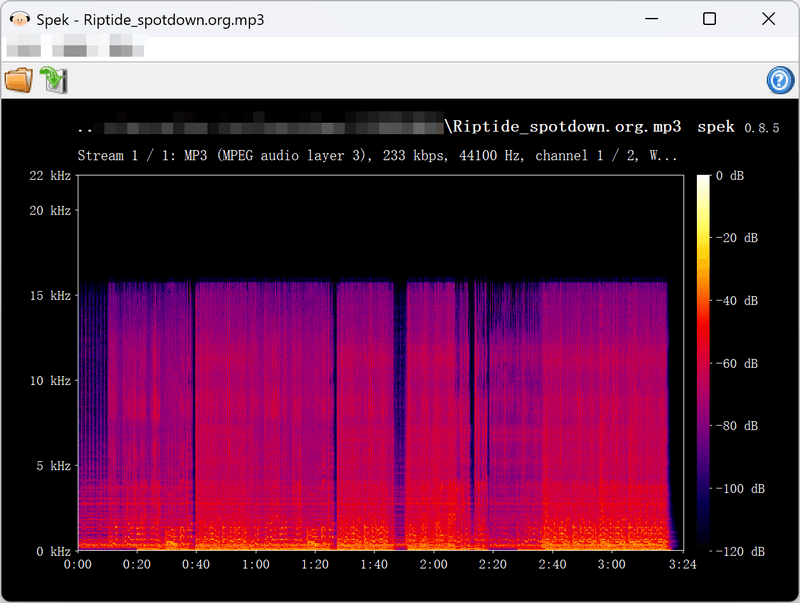800x603 pixels.
Task: Click the '0:20' time axis label
Action: click(137, 565)
